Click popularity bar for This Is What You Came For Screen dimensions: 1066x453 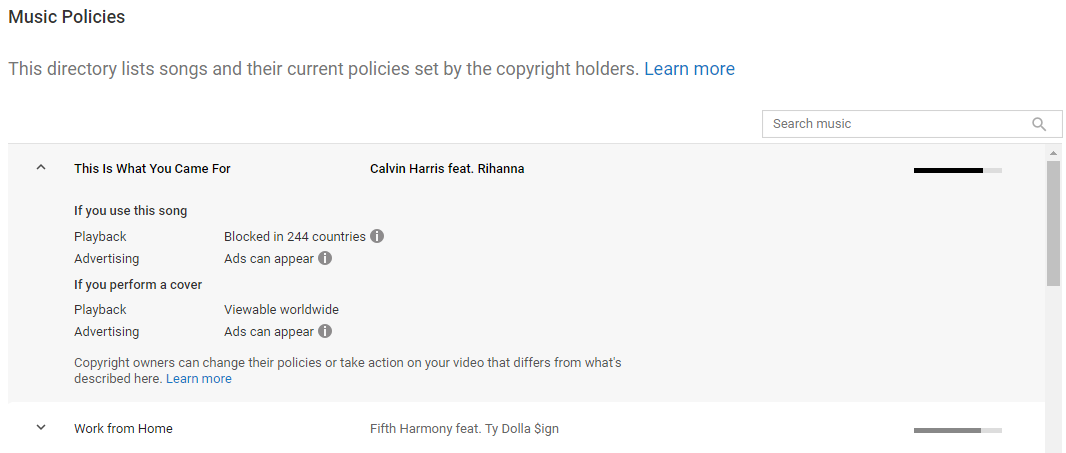click(957, 170)
